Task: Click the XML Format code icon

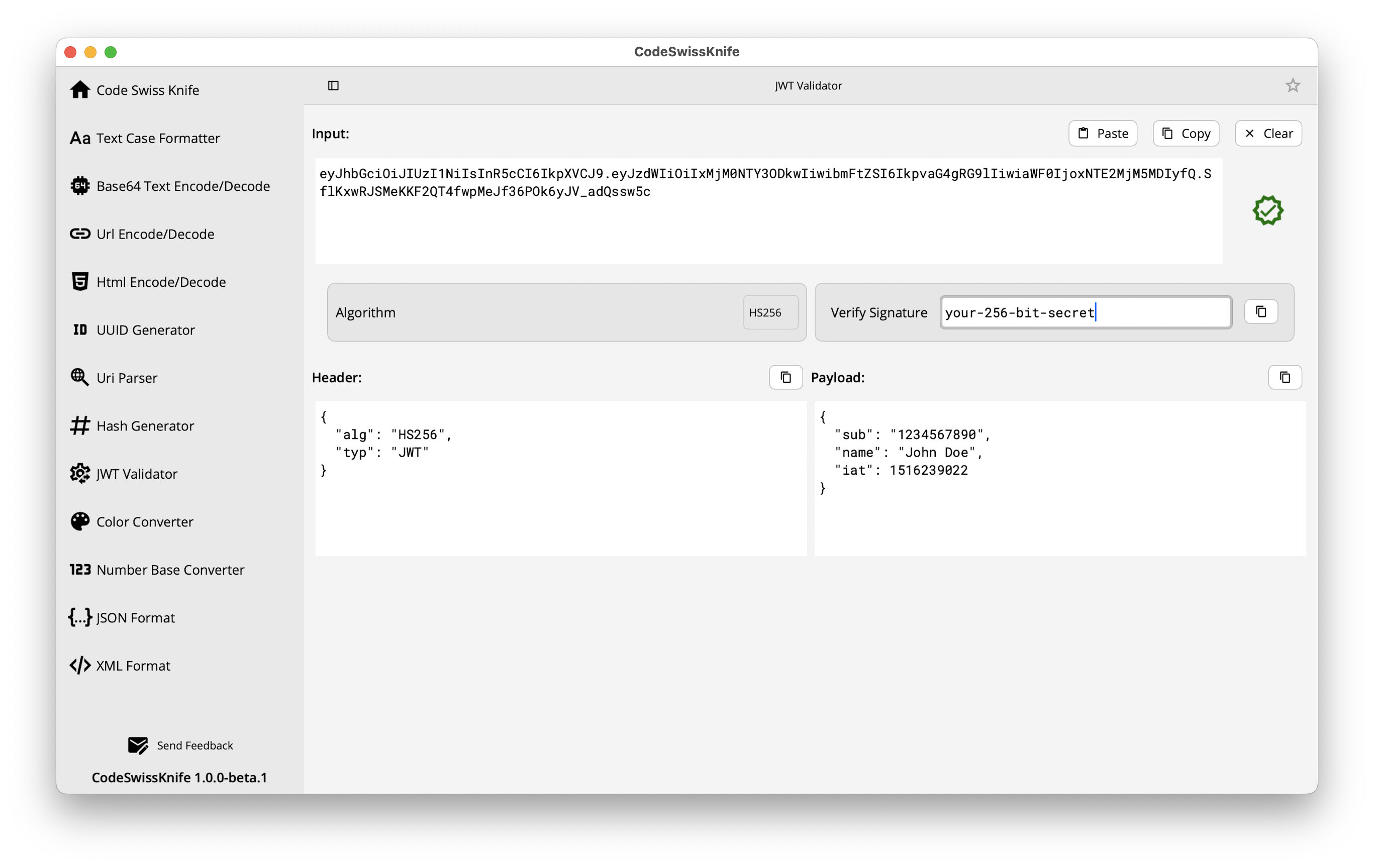Action: (80, 665)
